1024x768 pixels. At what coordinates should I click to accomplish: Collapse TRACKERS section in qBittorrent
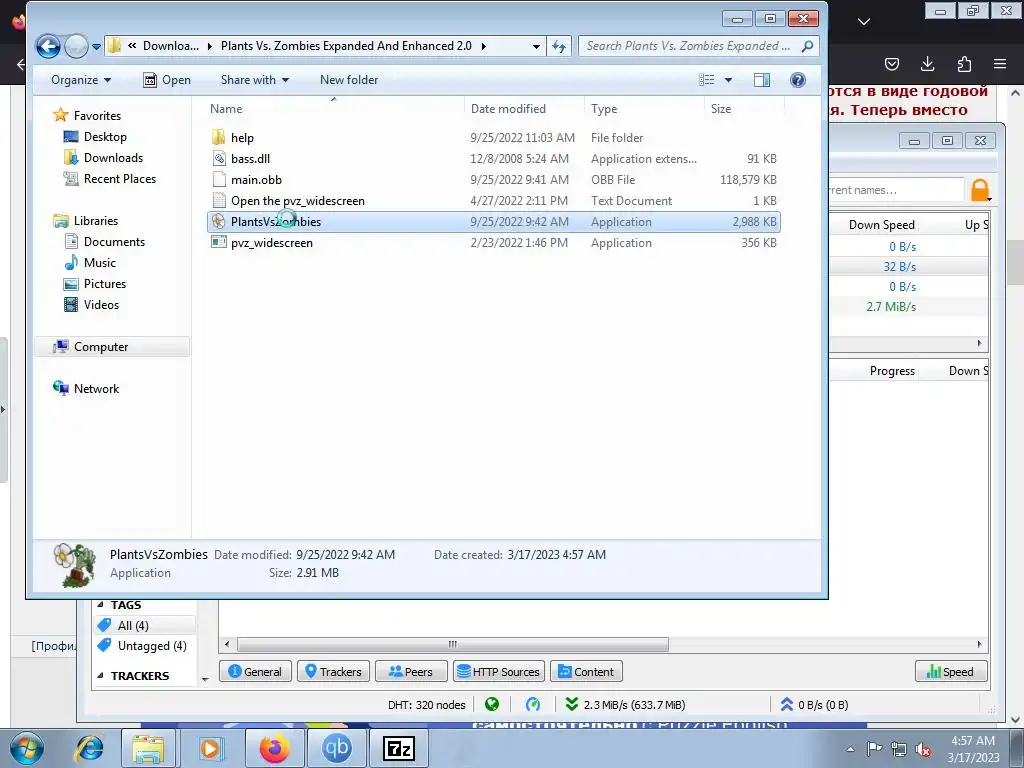tap(100, 675)
